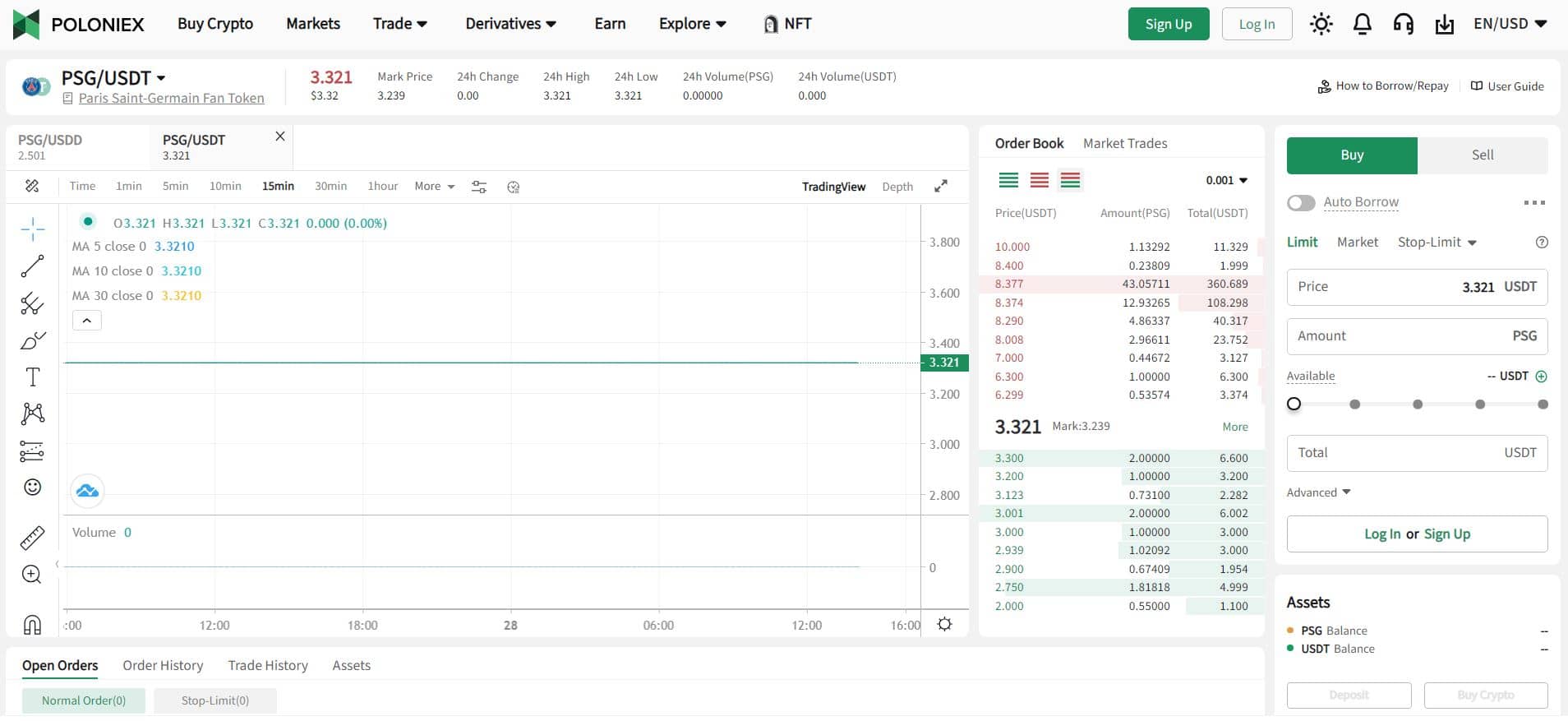1568x721 pixels.
Task: Collapse the MA indicator legend
Action: [87, 321]
